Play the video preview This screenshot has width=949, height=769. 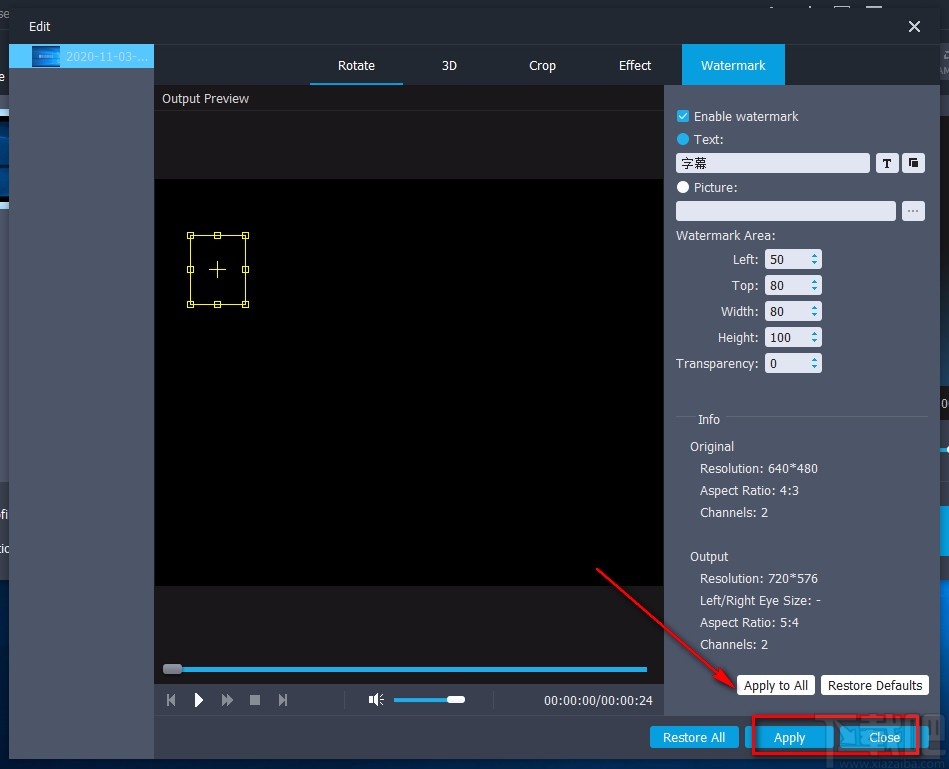click(x=199, y=699)
